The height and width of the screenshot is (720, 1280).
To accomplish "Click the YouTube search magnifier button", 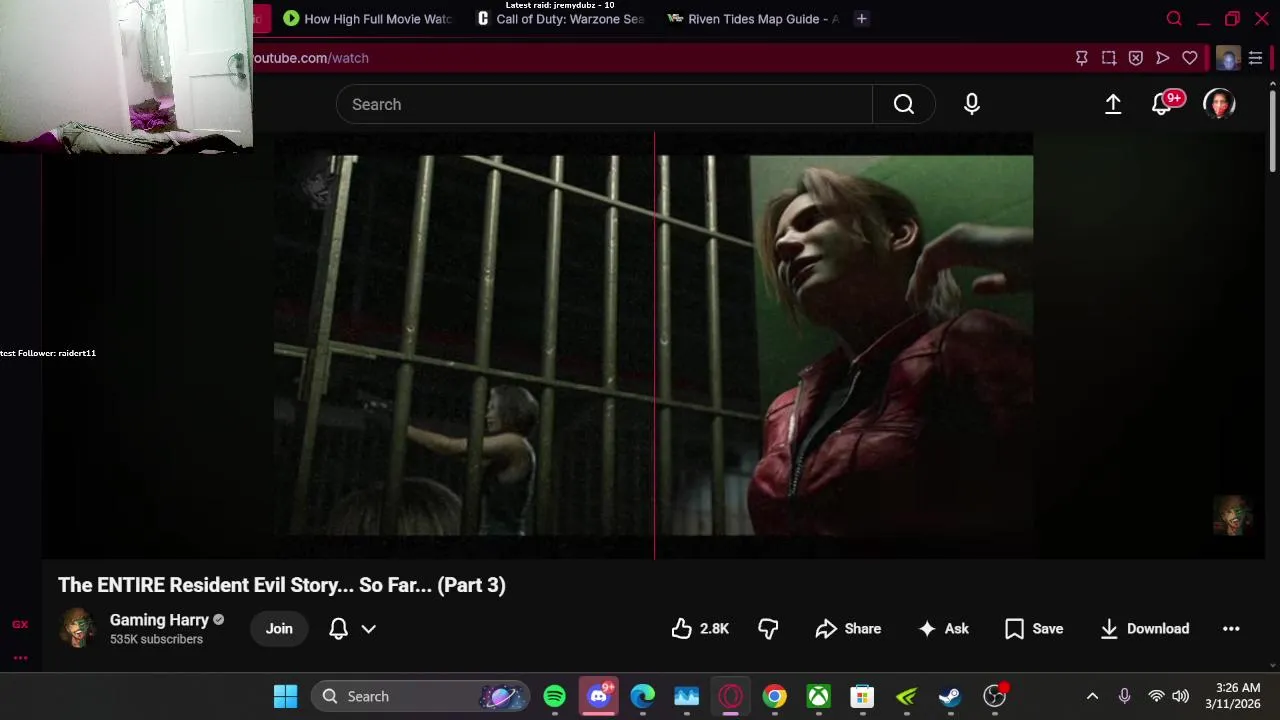I will point(904,104).
